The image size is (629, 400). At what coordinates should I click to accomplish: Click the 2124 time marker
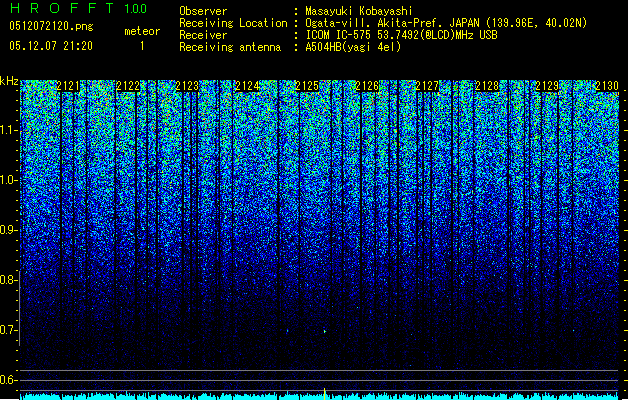click(247, 86)
